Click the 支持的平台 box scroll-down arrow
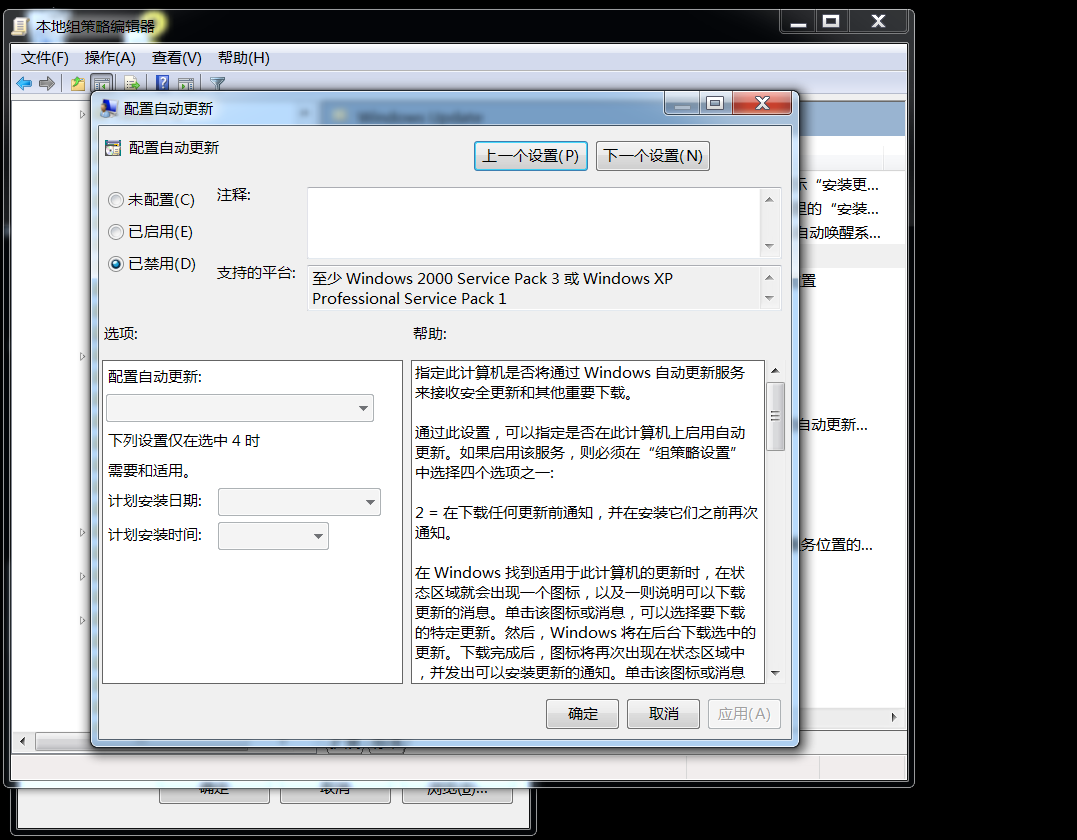This screenshot has width=1077, height=840. tap(769, 298)
